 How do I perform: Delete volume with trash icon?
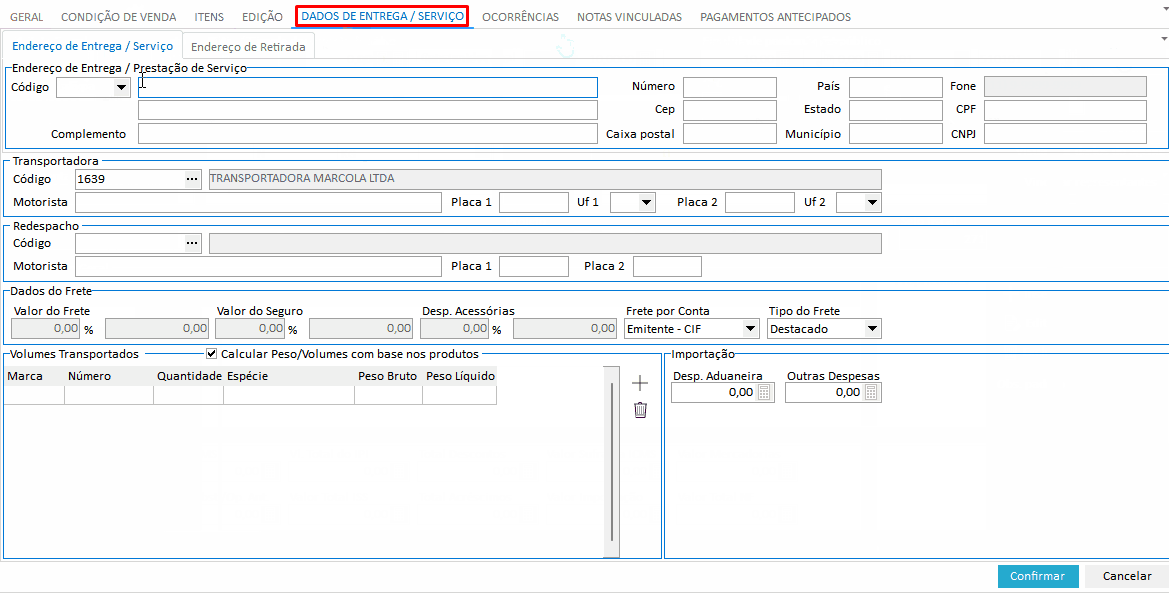(x=640, y=410)
